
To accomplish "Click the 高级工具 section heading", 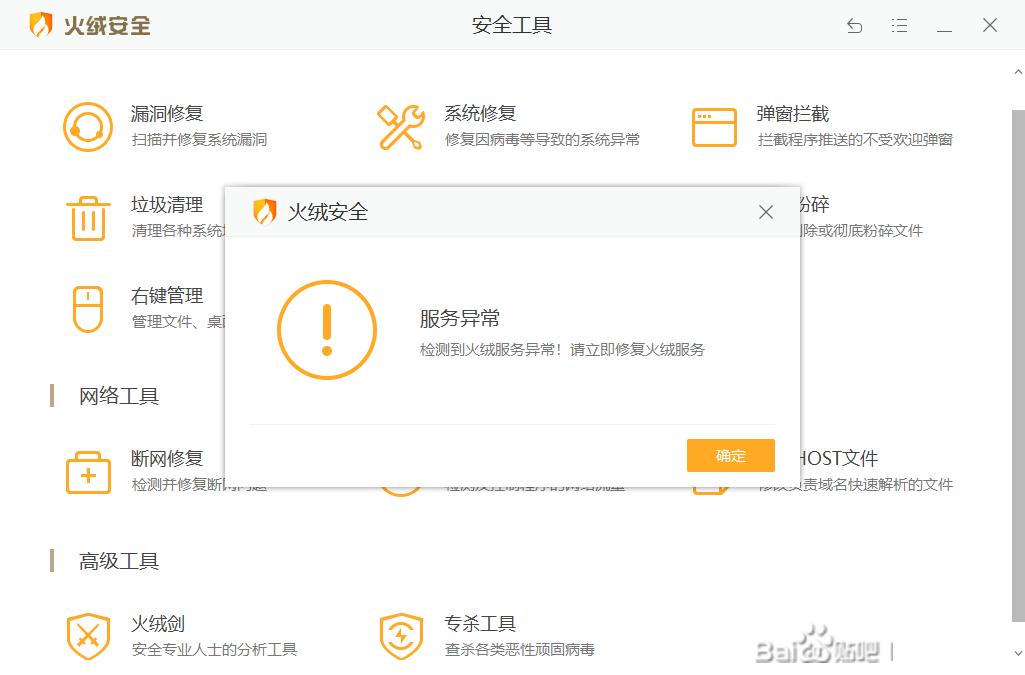I will coord(119,561).
